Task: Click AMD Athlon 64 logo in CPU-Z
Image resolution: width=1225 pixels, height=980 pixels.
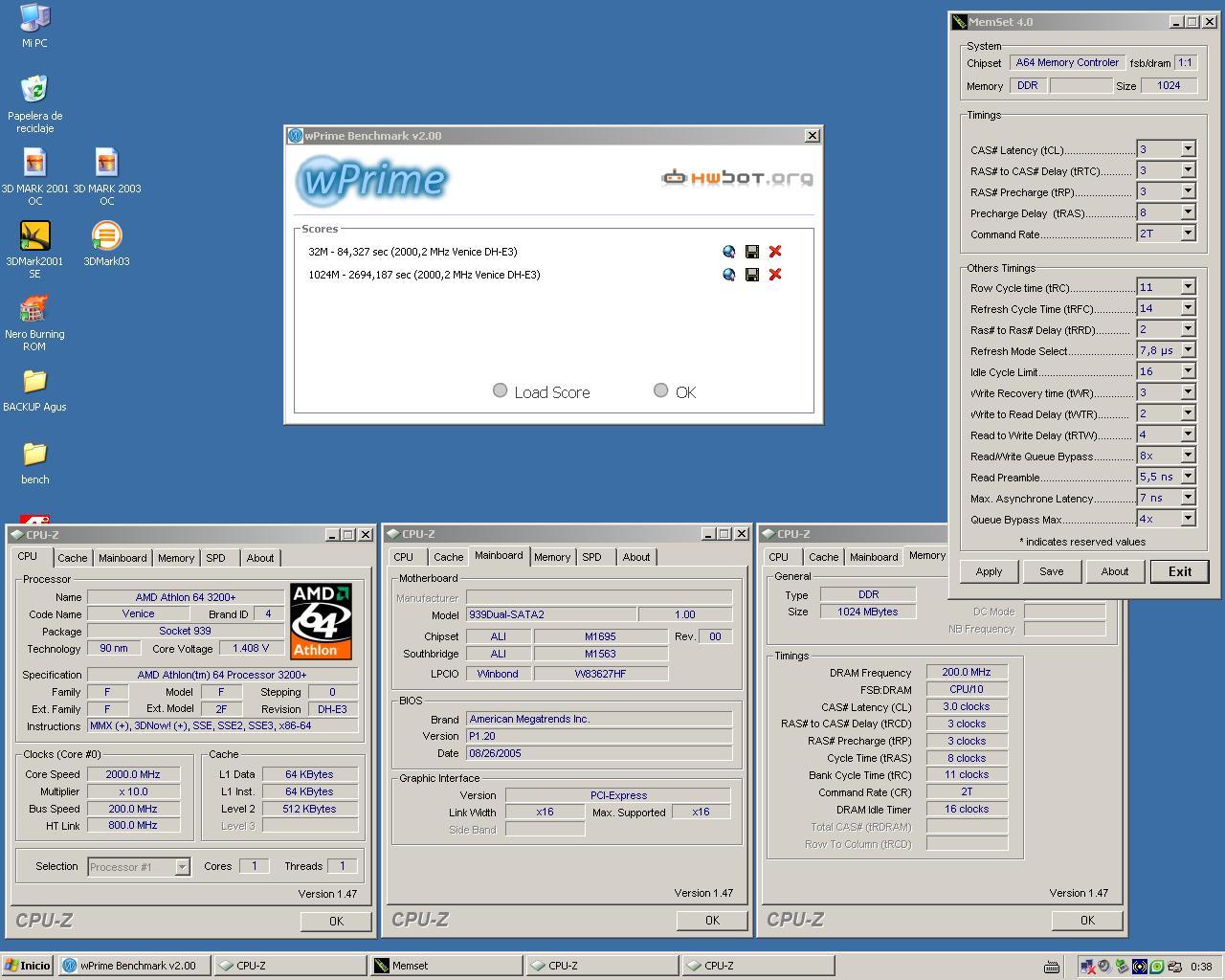Action: 321,621
